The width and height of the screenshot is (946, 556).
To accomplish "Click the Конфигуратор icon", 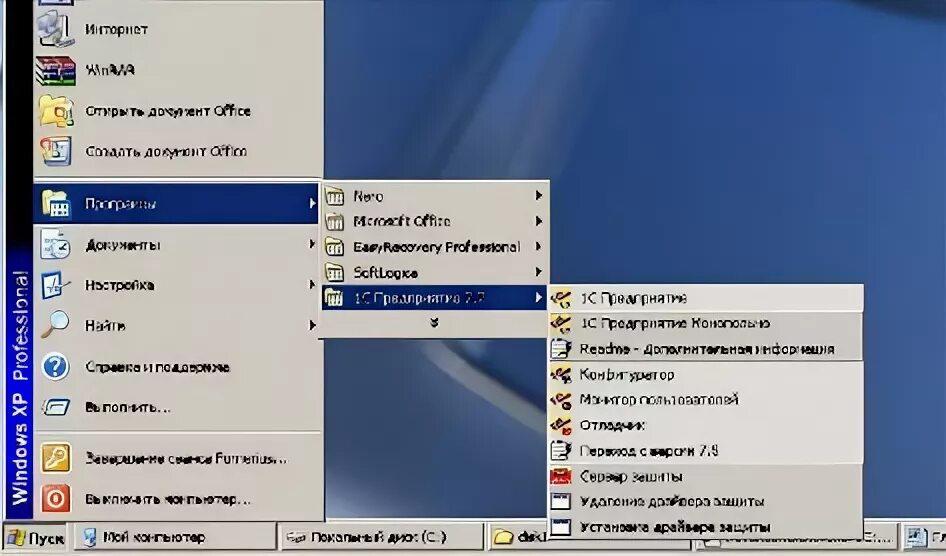I will tap(561, 374).
